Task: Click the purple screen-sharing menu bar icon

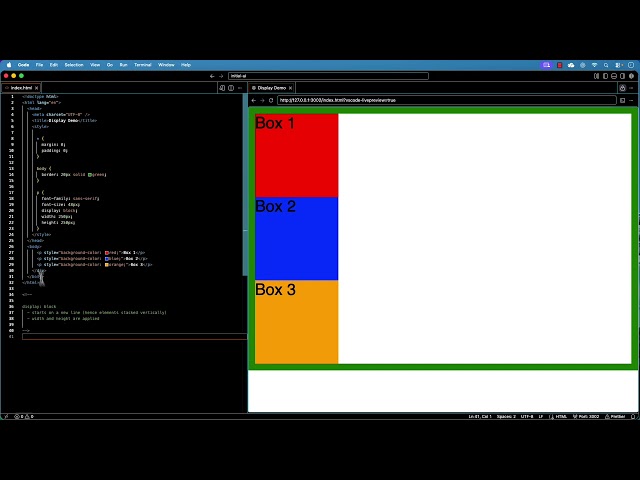Action: (x=547, y=65)
